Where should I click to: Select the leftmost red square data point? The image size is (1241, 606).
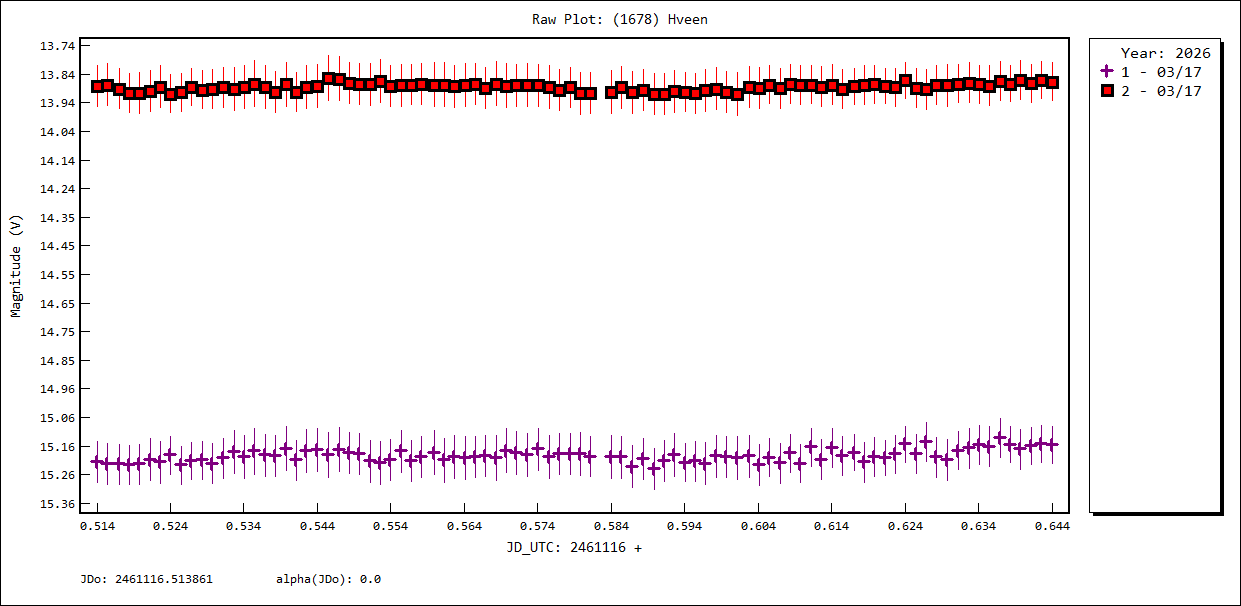[97, 87]
